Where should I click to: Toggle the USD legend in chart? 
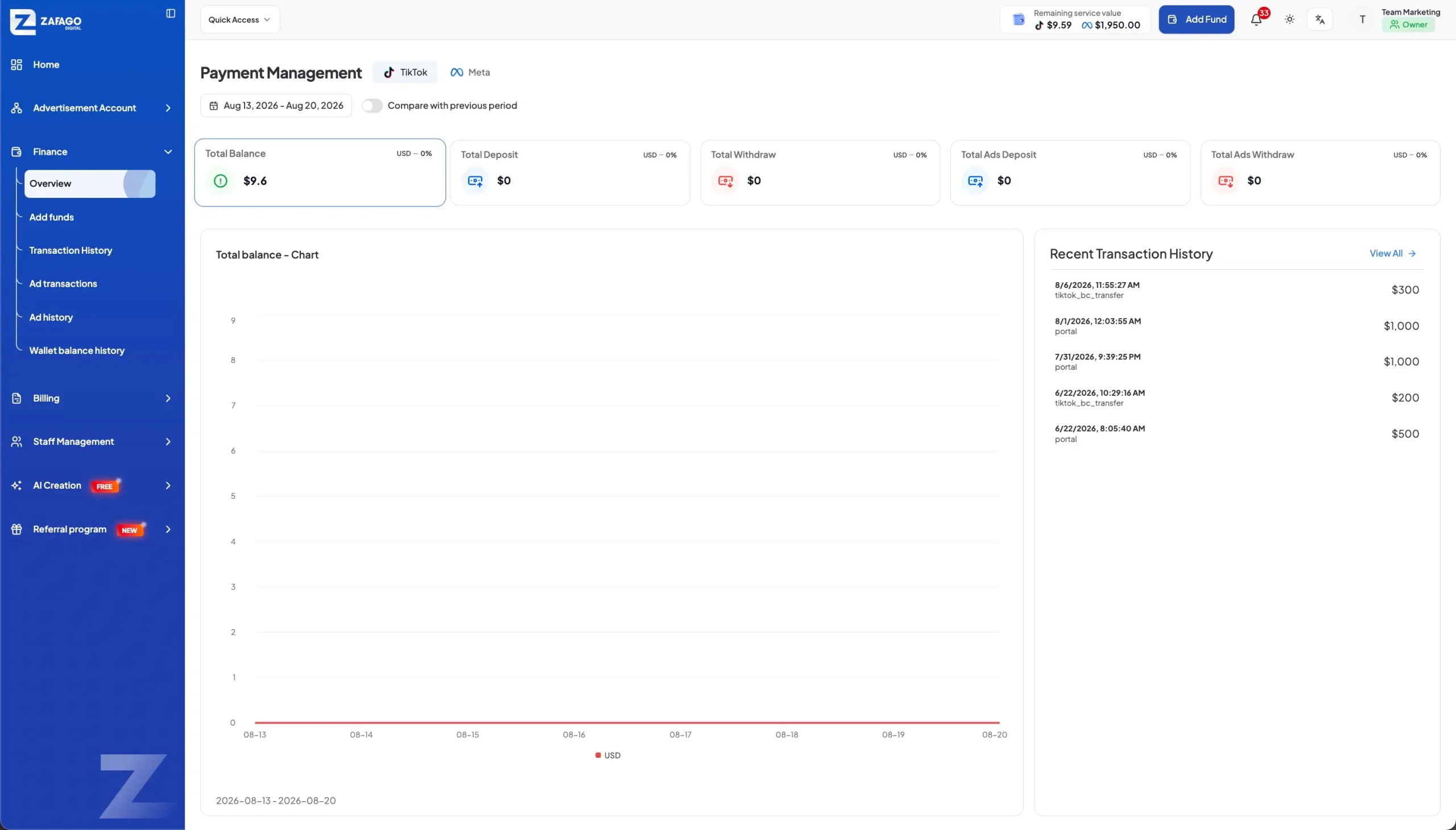(x=608, y=755)
